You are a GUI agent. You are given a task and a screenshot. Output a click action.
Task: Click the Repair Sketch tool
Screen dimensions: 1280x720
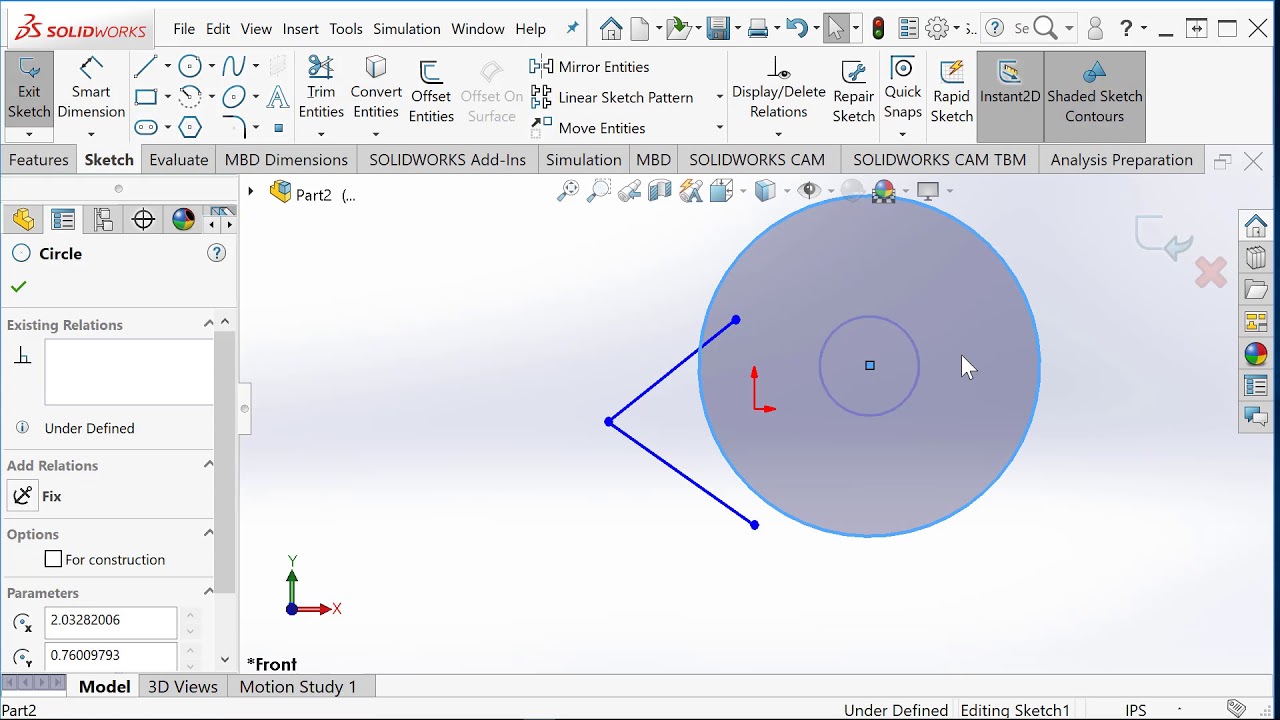pos(854,90)
